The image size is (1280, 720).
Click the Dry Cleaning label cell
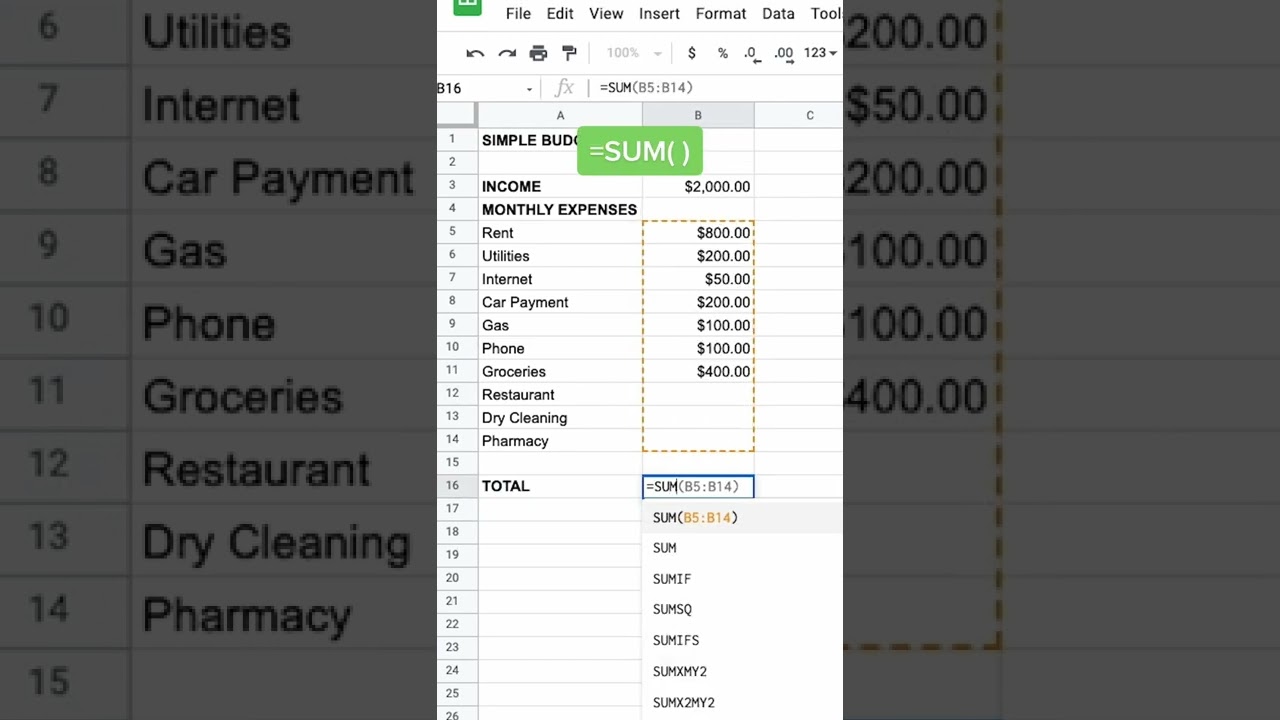[x=560, y=417]
